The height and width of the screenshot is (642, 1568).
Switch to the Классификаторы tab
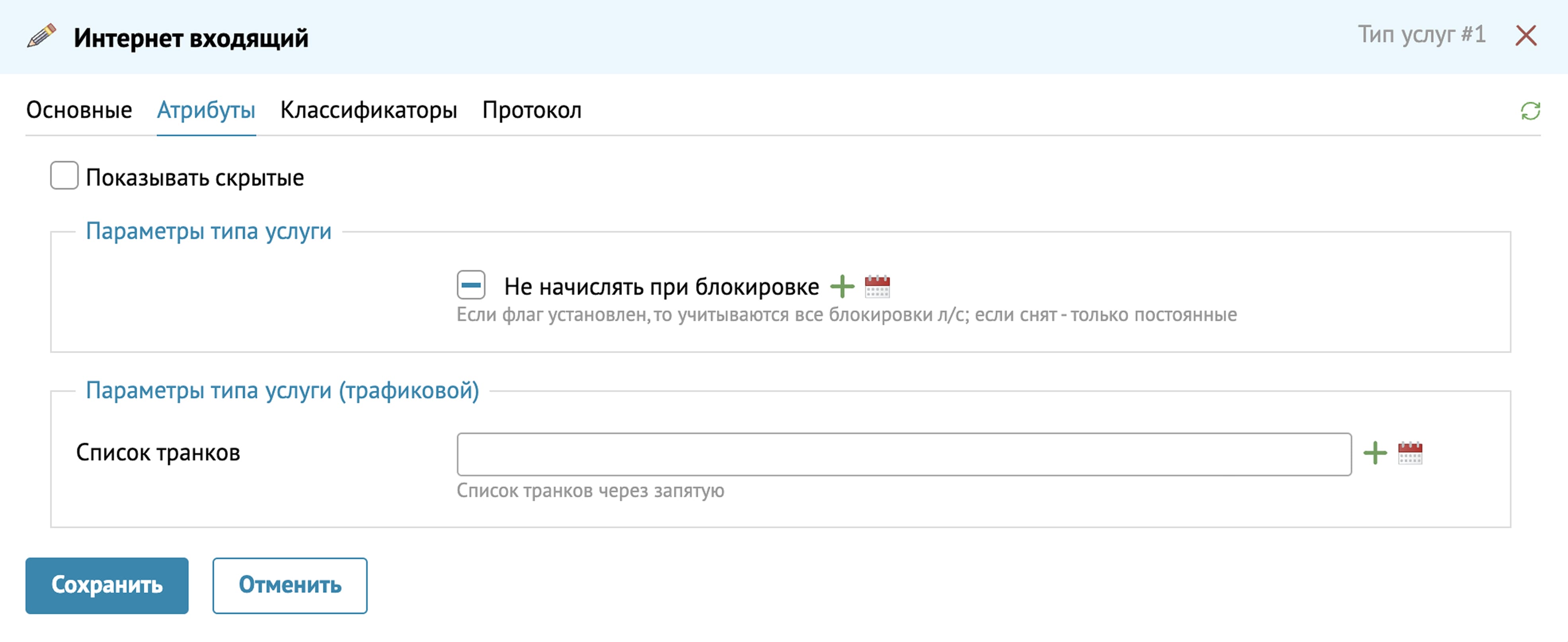click(368, 110)
